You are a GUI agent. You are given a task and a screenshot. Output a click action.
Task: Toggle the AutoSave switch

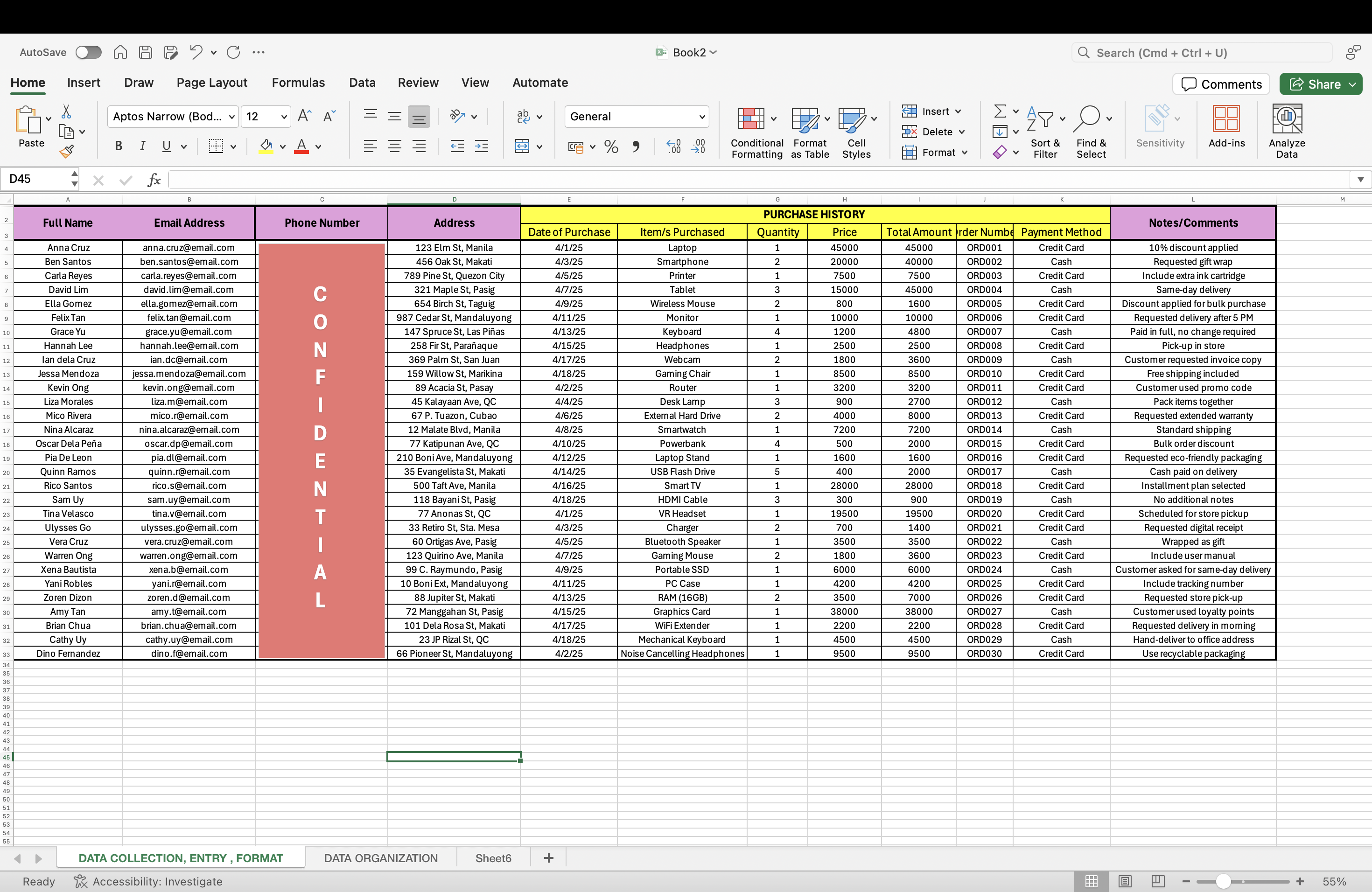(x=88, y=52)
